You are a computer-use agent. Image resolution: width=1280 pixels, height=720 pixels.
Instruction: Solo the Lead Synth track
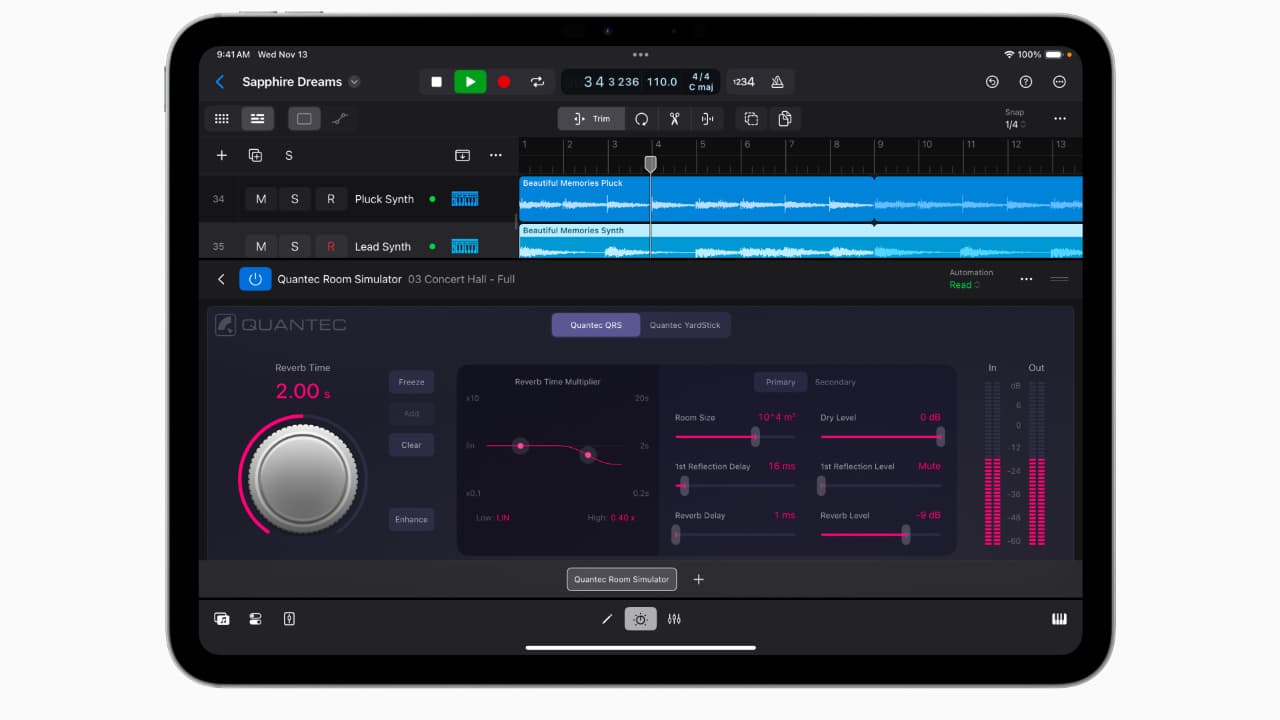294,246
